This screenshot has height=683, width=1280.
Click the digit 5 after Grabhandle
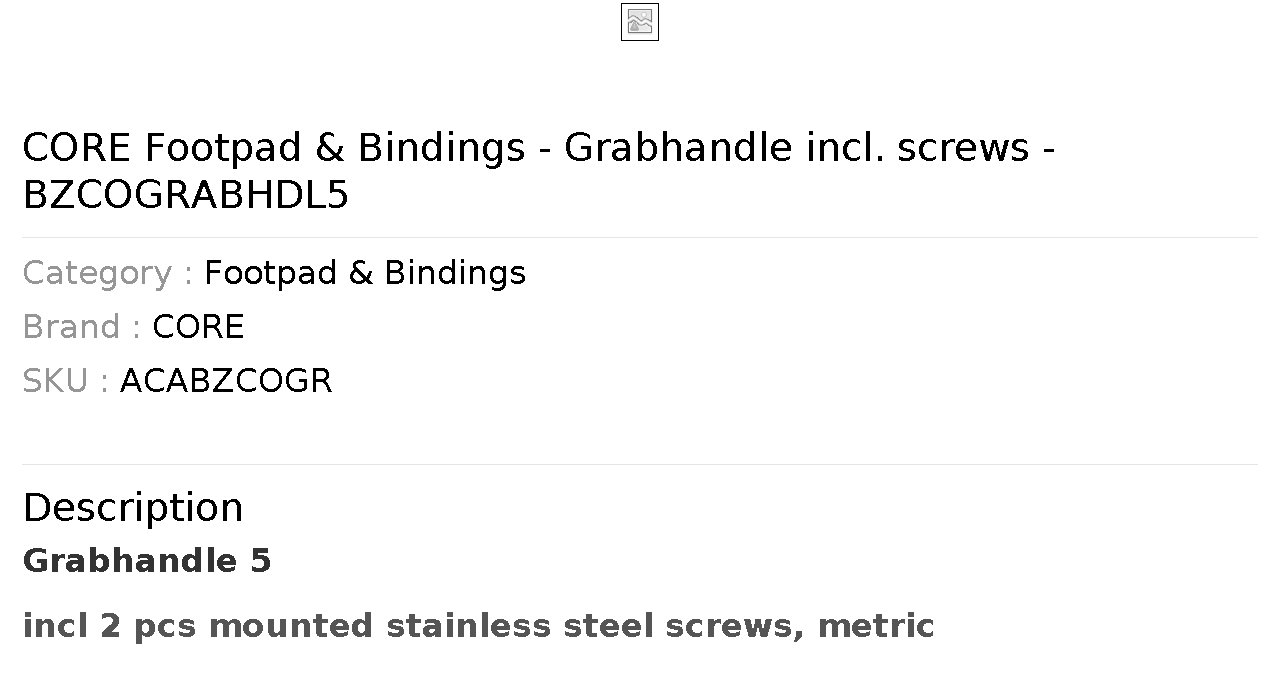[x=260, y=561]
